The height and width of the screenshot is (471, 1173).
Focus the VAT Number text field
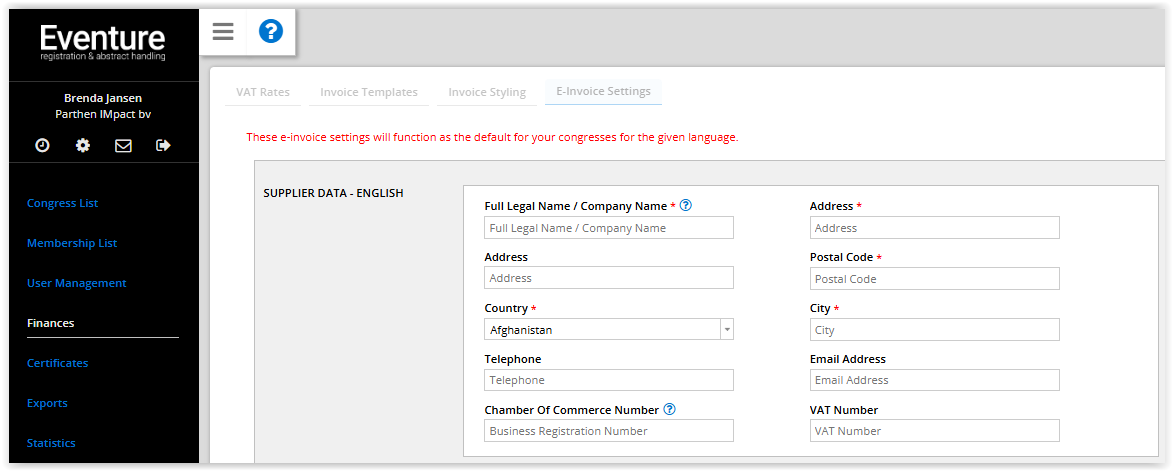934,431
